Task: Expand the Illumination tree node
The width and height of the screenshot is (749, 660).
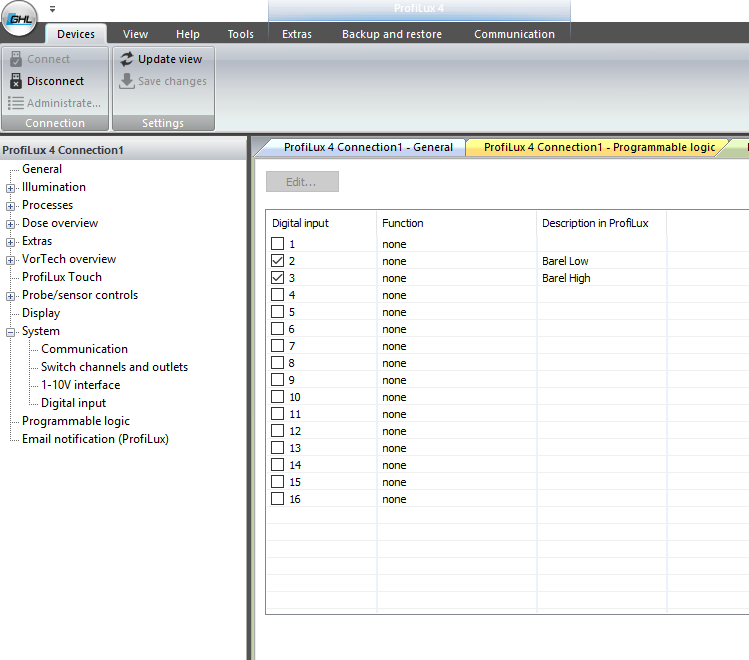Action: pos(10,188)
